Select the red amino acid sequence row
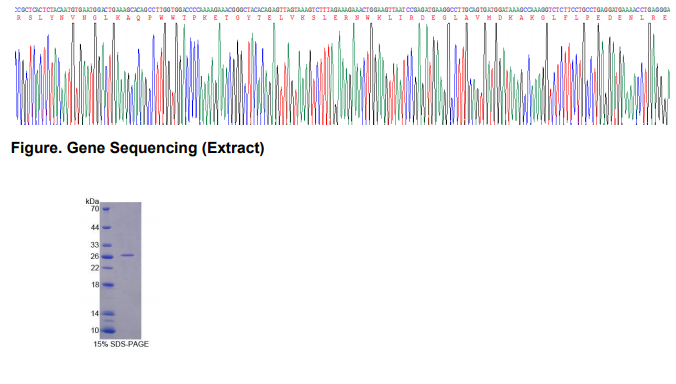This screenshot has height=384, width=676. tap(343, 18)
